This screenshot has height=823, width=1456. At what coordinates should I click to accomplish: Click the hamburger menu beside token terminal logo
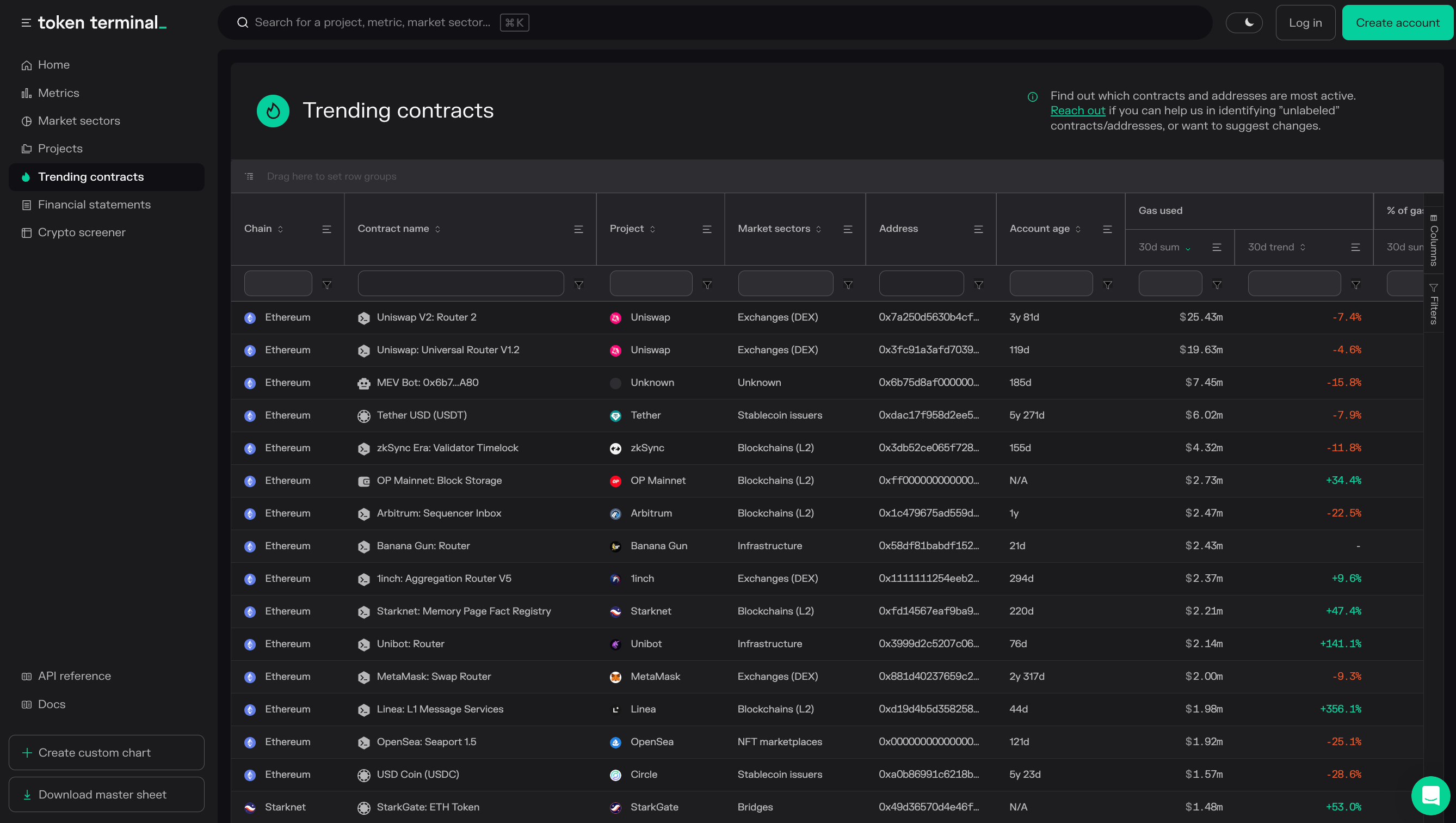(x=26, y=23)
